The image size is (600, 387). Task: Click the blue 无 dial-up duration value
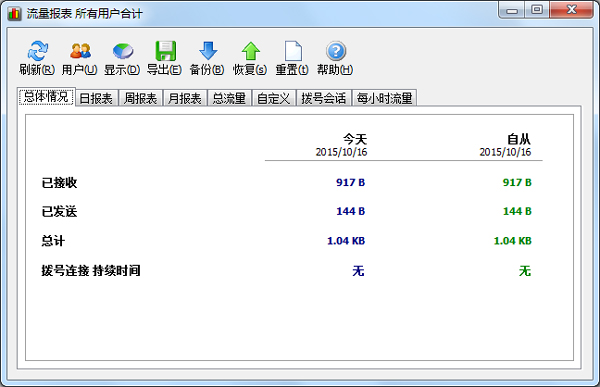[358, 271]
